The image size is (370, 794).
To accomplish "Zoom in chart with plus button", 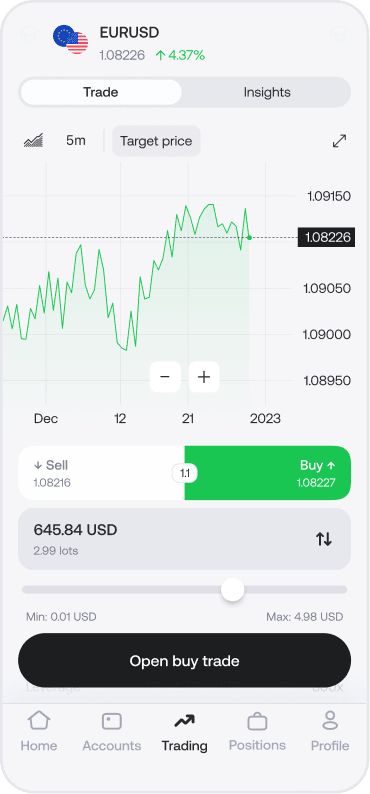I will pyautogui.click(x=204, y=377).
